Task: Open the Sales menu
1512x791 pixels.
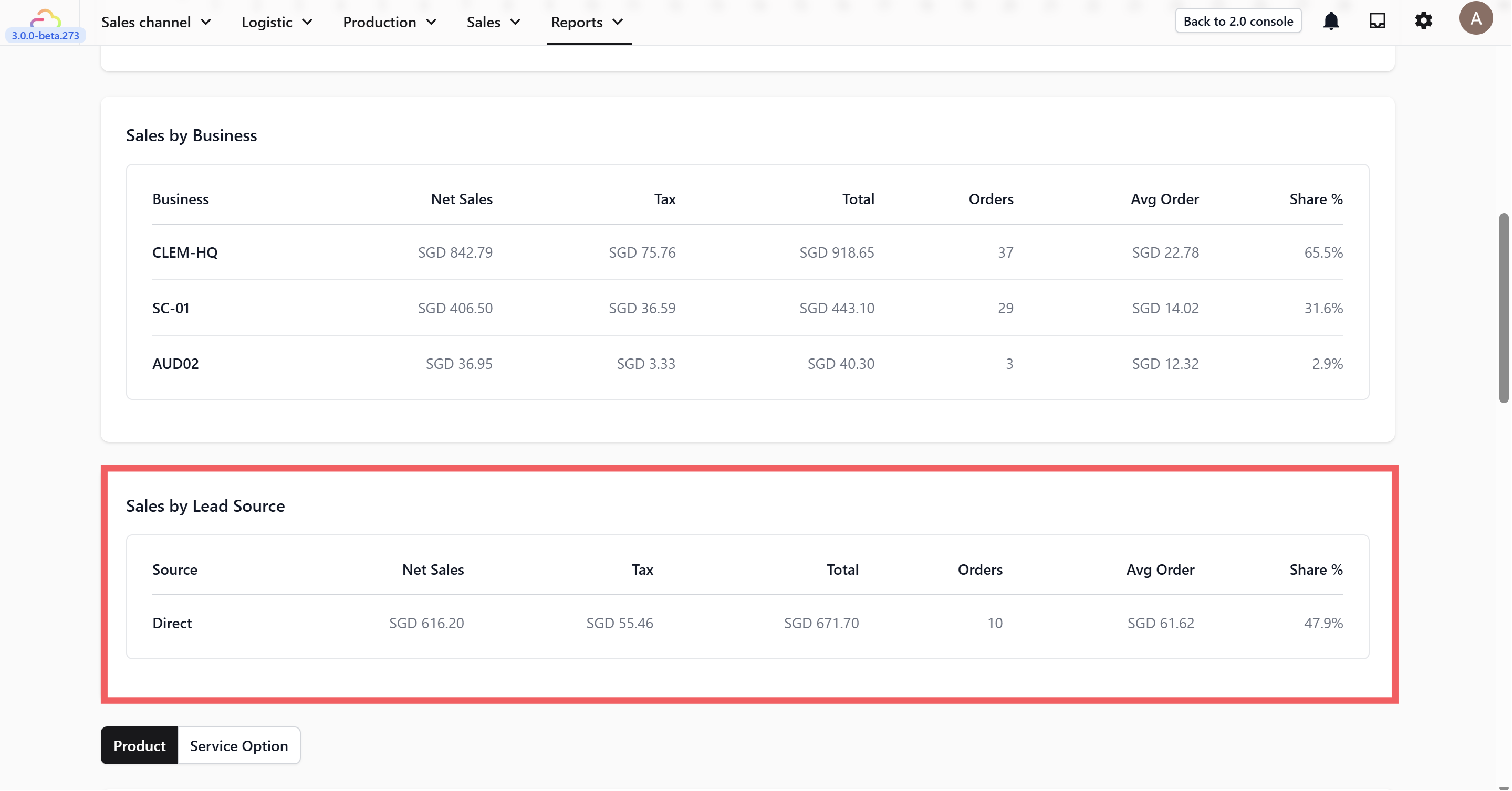Action: click(494, 22)
